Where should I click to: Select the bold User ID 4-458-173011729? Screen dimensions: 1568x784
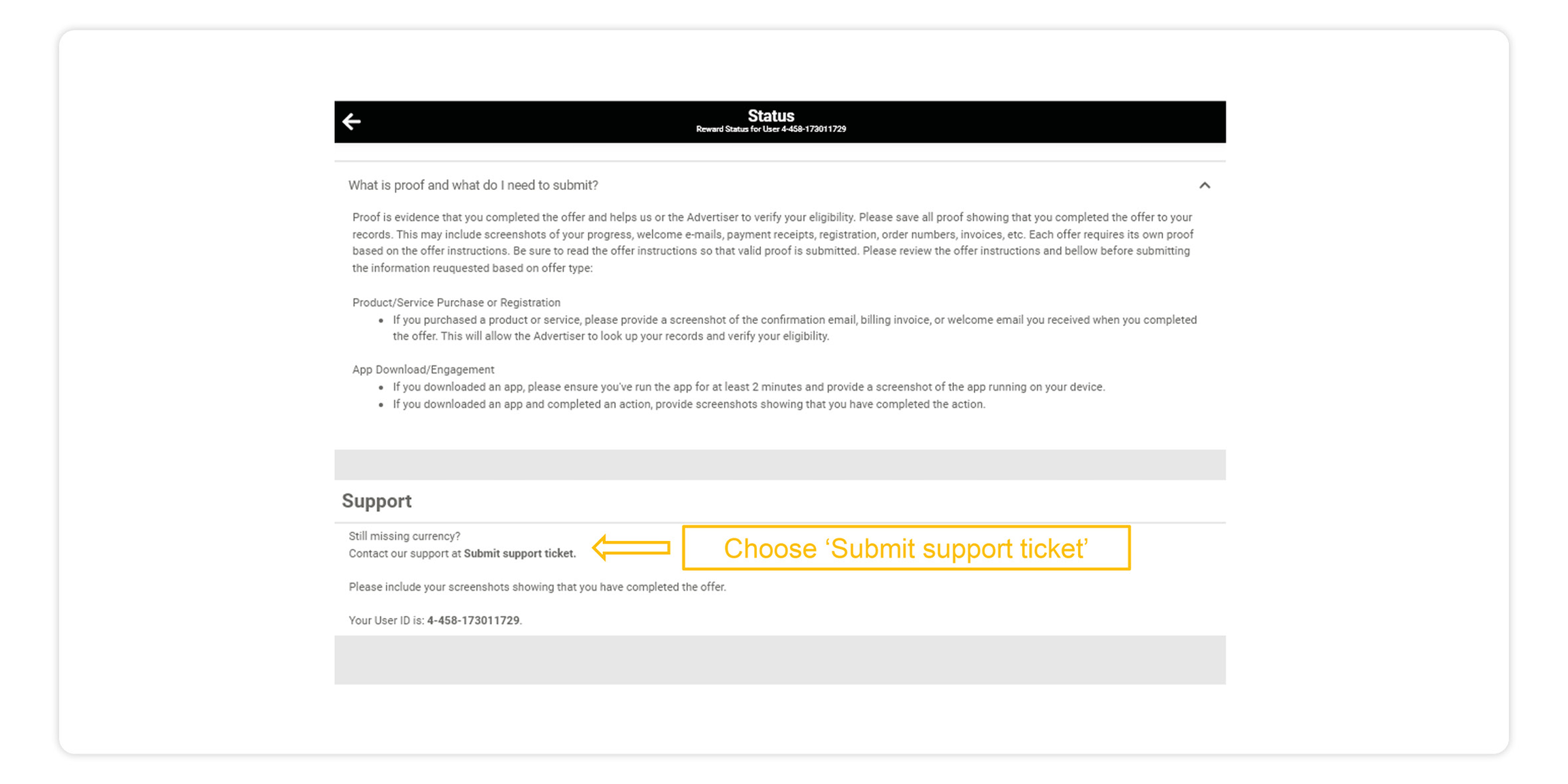click(x=473, y=620)
